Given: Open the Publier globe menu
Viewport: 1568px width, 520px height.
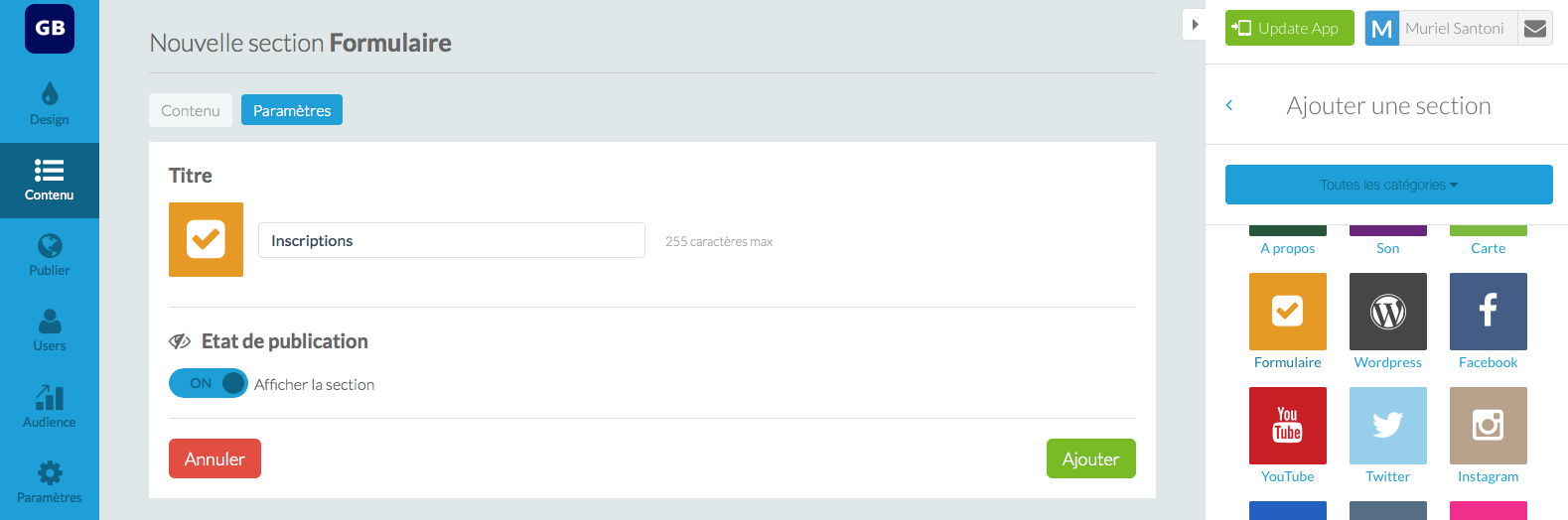Looking at the screenshot, I should click(50, 255).
